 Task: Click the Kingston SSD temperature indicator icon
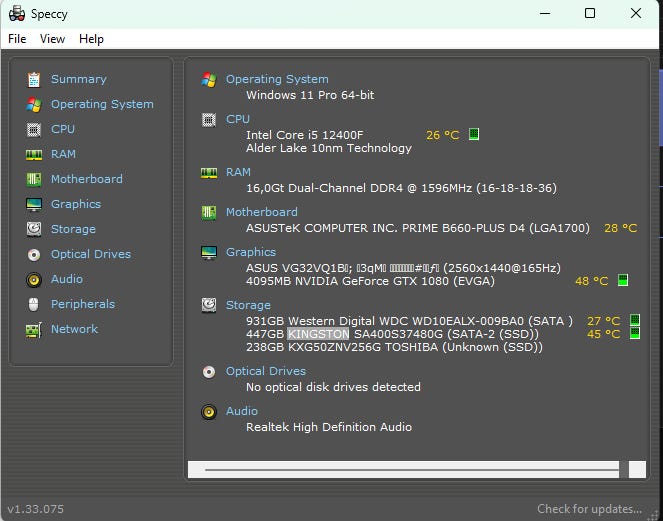click(635, 333)
